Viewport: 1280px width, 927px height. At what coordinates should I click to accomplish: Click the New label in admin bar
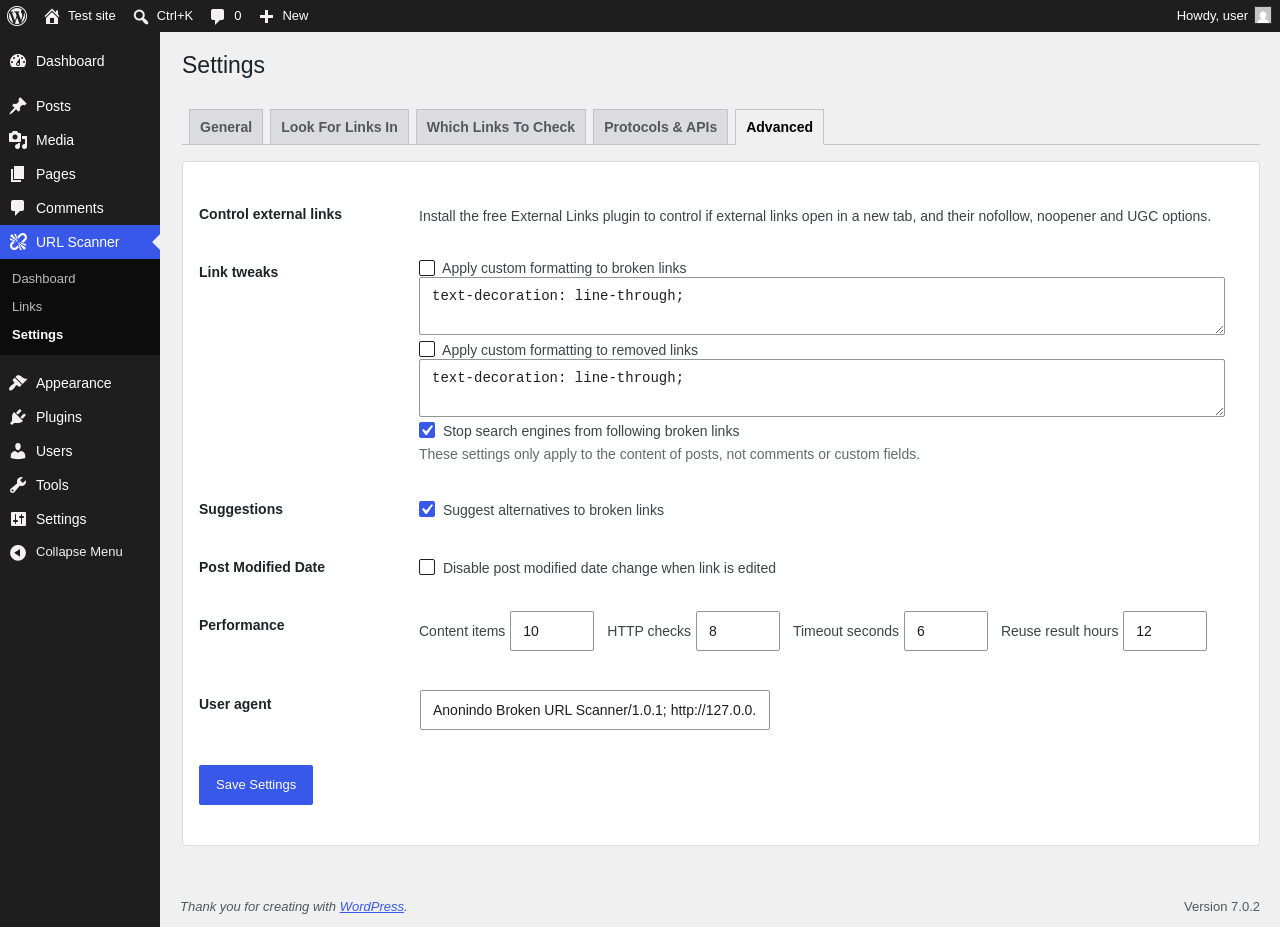(295, 15)
